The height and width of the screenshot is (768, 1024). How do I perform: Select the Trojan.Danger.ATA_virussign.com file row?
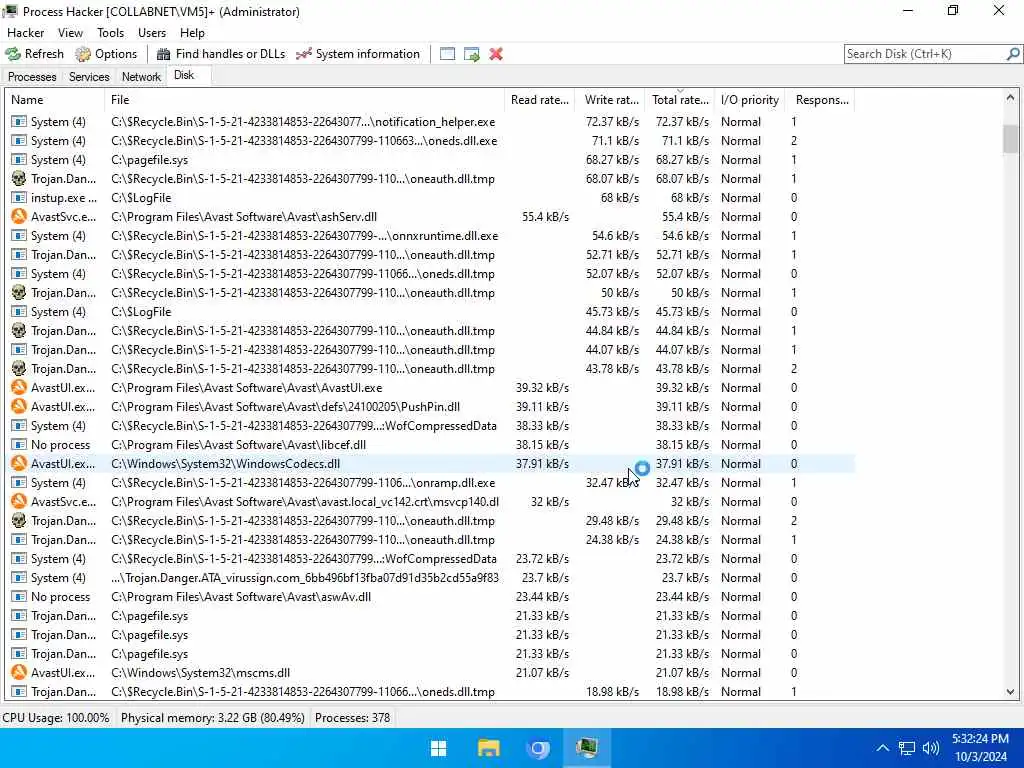[430, 577]
